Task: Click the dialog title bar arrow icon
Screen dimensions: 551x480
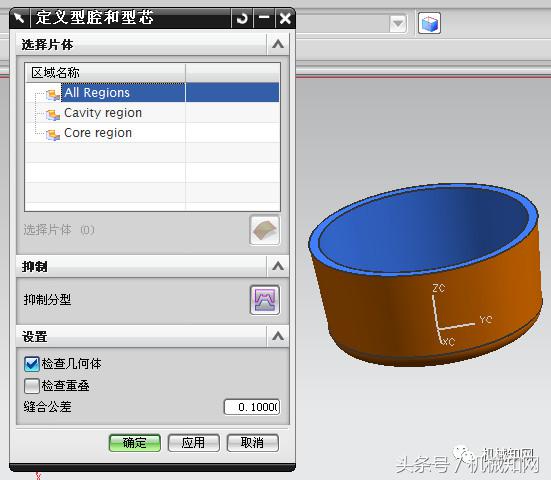Action: [19, 18]
